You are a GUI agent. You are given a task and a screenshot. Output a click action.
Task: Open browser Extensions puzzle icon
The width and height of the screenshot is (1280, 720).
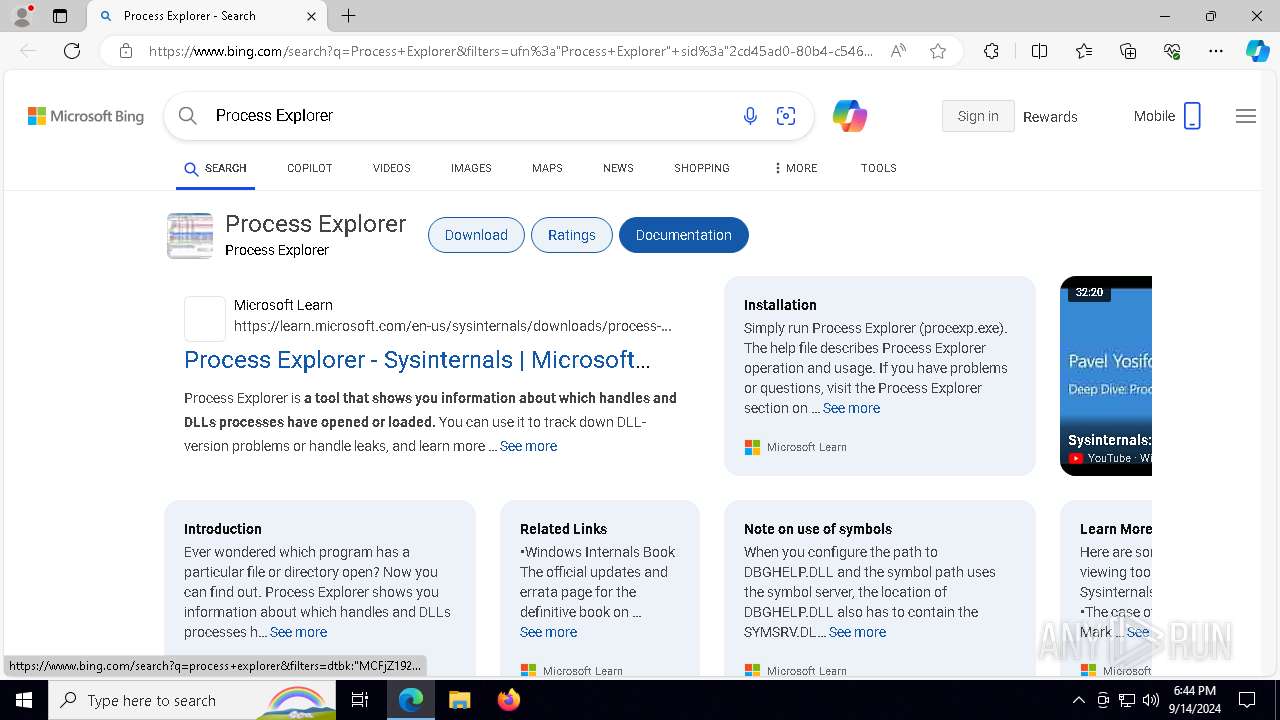[991, 51]
